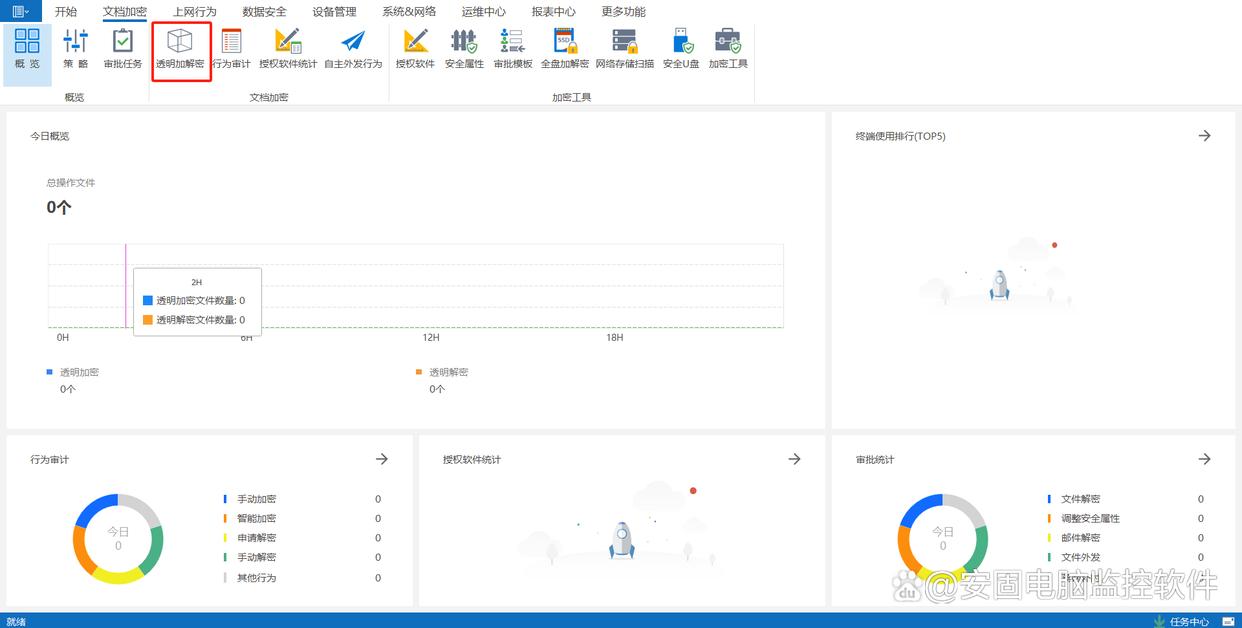This screenshot has width=1242, height=628.
Task: Toggle the 透明加密 legend item under chart
Action: coord(78,372)
